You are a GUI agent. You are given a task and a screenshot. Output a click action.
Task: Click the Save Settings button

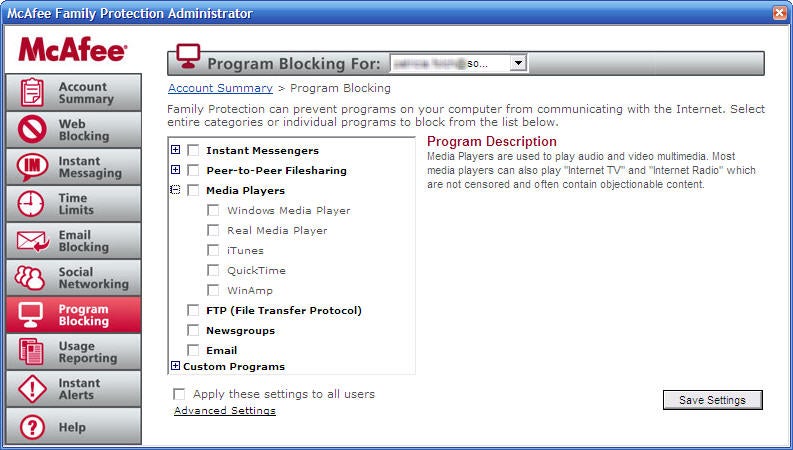pyautogui.click(x=713, y=400)
